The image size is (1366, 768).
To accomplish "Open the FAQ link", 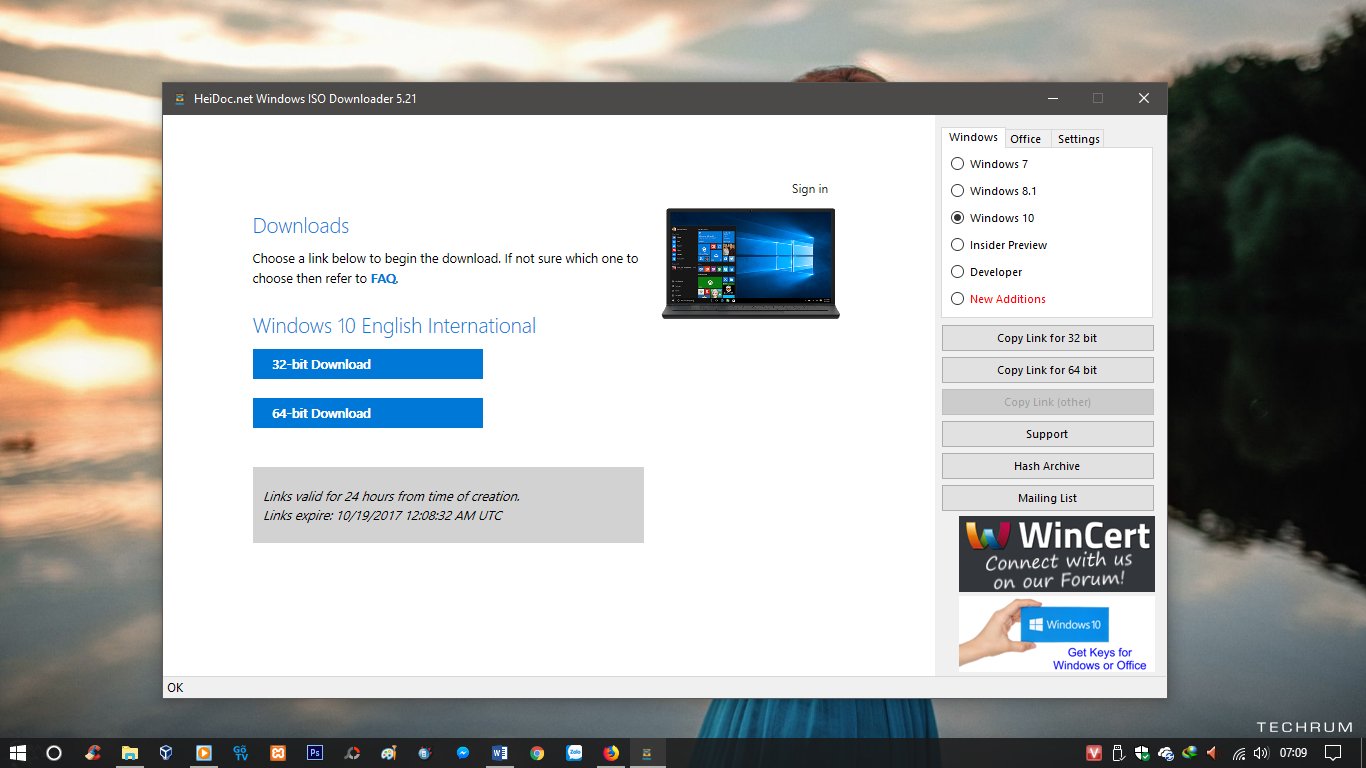I will point(384,279).
